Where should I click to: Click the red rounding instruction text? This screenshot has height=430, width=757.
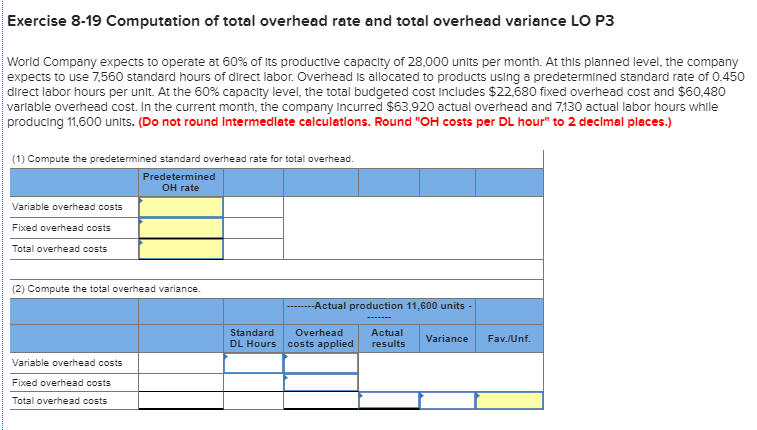[x=405, y=122]
